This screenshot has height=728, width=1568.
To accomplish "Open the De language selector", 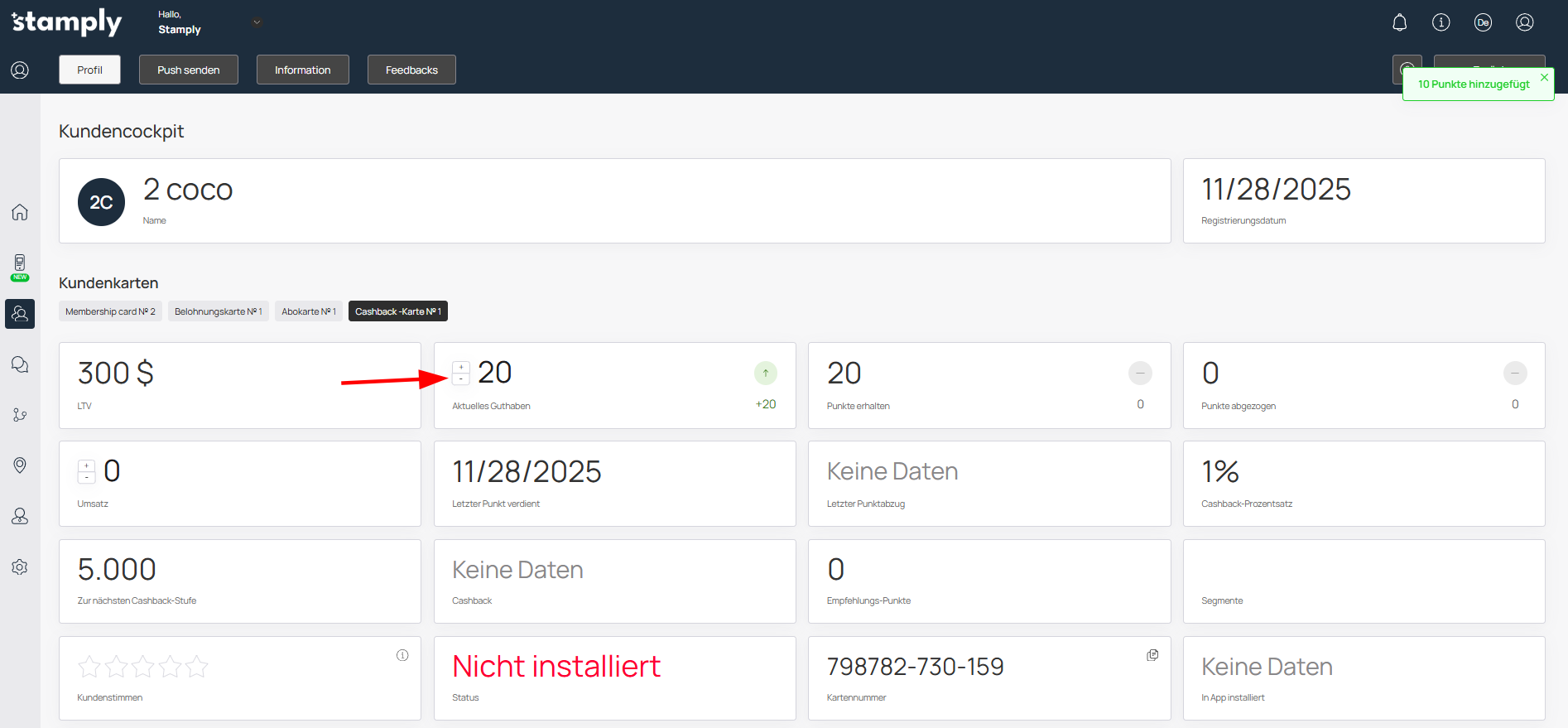I will pos(1483,22).
